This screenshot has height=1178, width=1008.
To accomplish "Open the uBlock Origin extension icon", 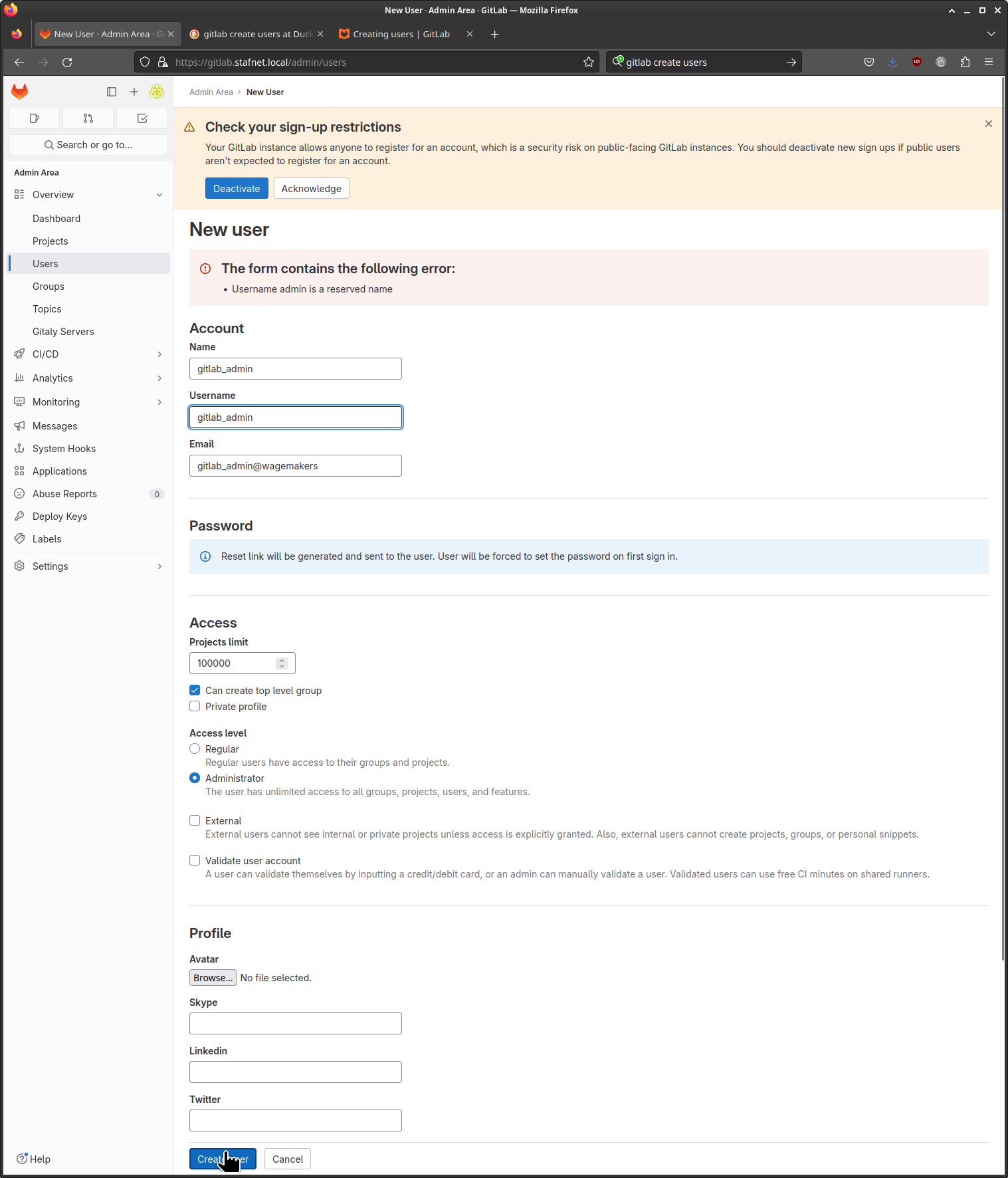I will 917,62.
